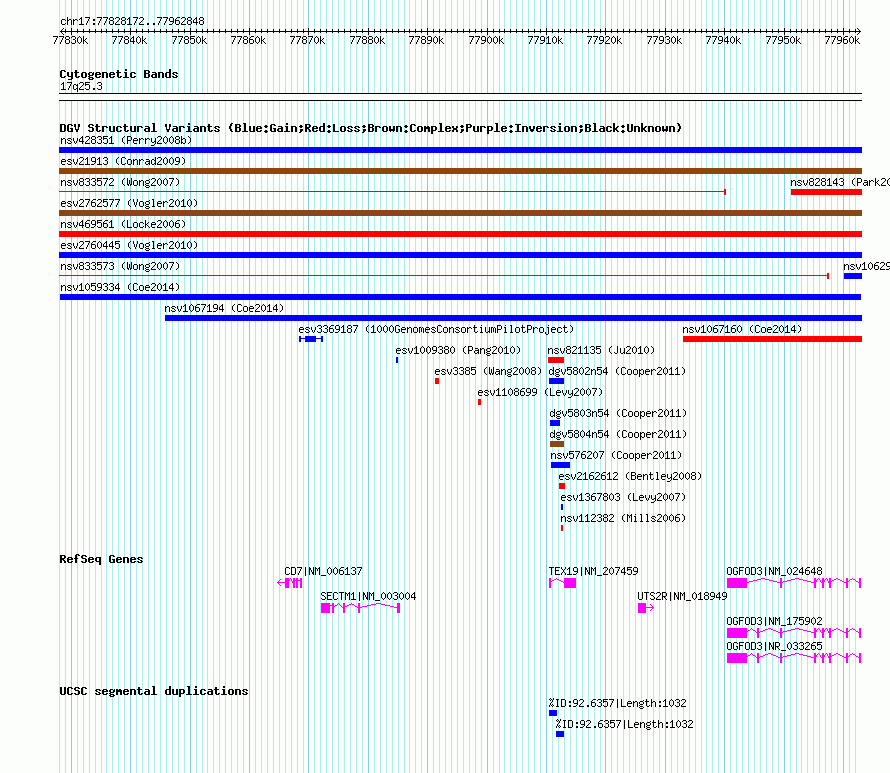The width and height of the screenshot is (890, 773).
Task: Click the dgv5802n54 (Cooper2011) blue block
Action: (556, 381)
